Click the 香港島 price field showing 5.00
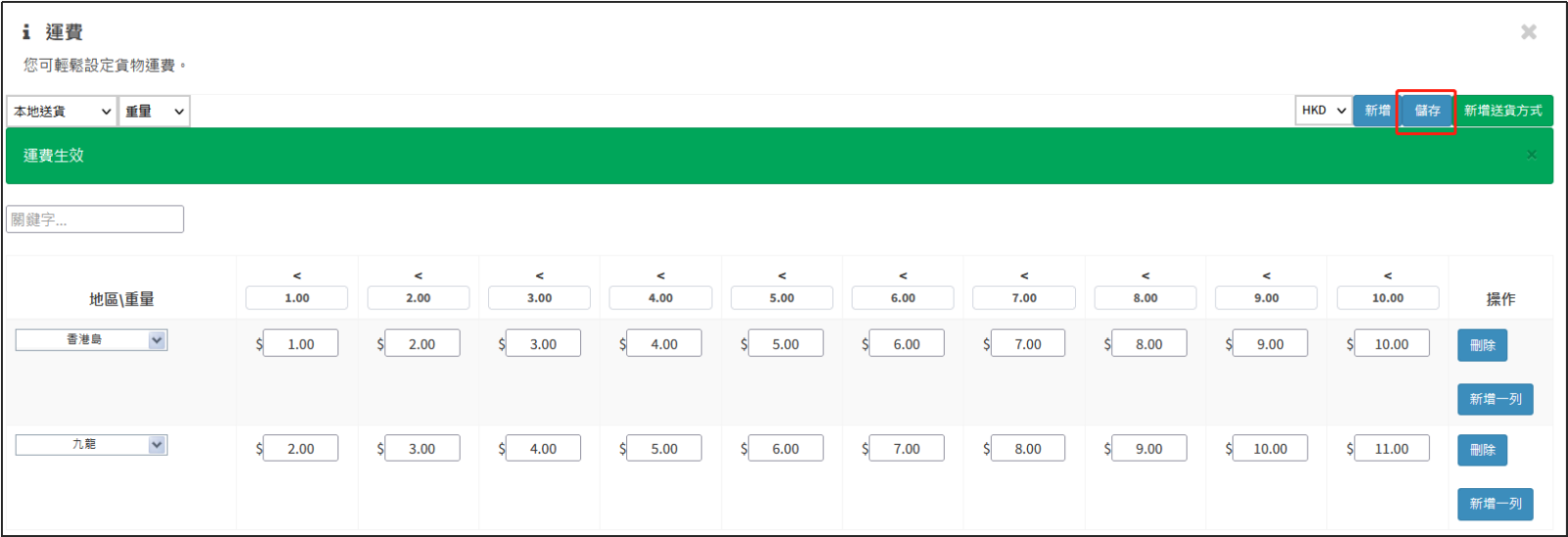Screen dimensions: 1568x537 [x=785, y=344]
